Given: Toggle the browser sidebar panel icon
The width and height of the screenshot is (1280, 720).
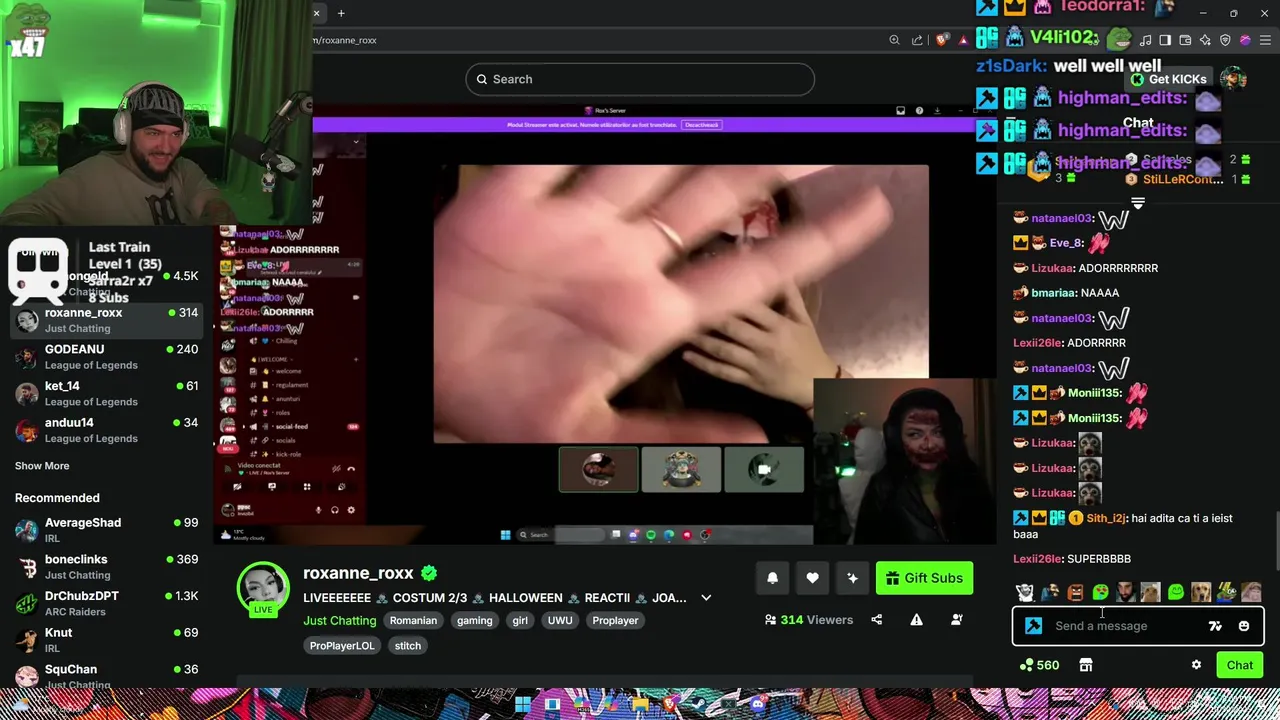Looking at the screenshot, I should pos(1165,40).
